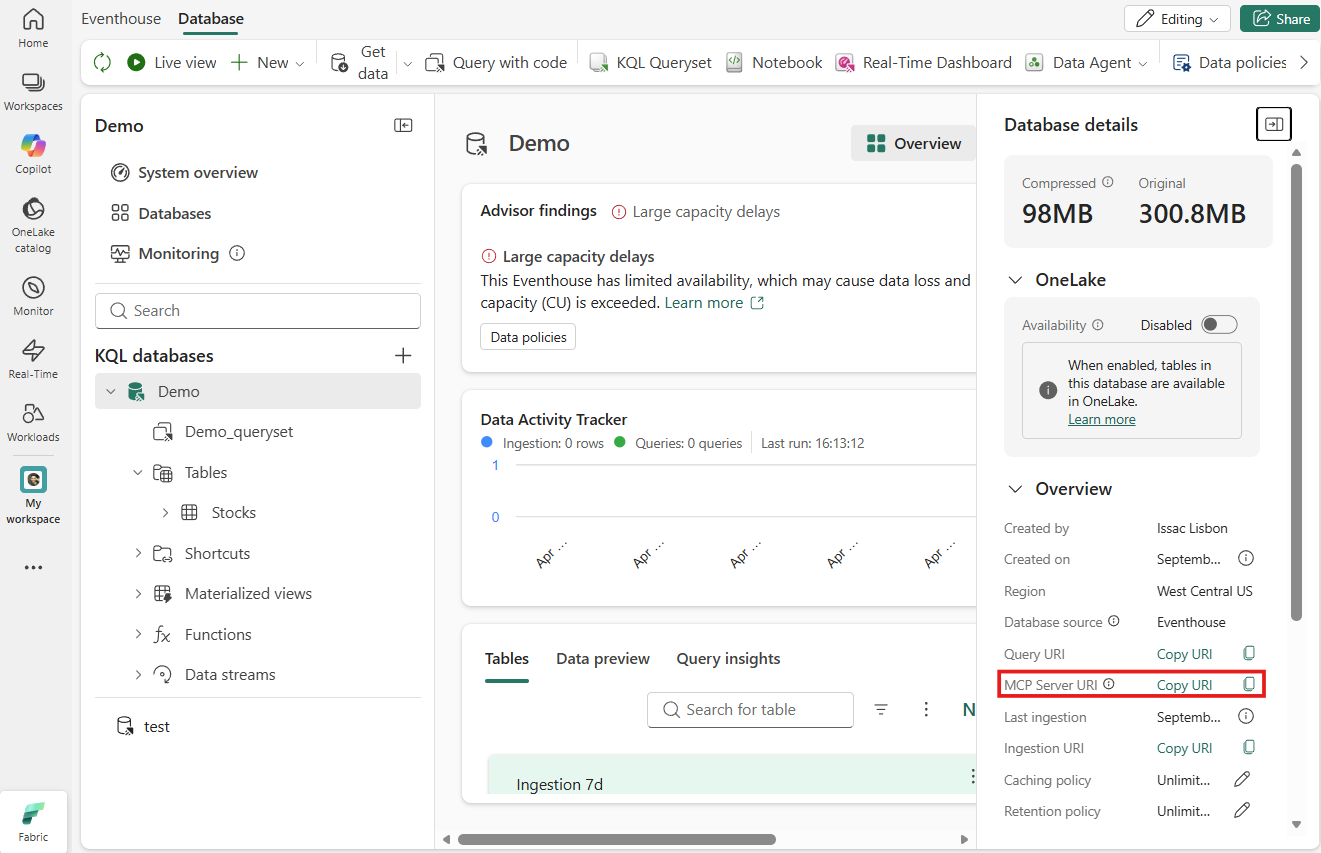Click the Database details vertical scrollbar

pyautogui.click(x=1297, y=391)
